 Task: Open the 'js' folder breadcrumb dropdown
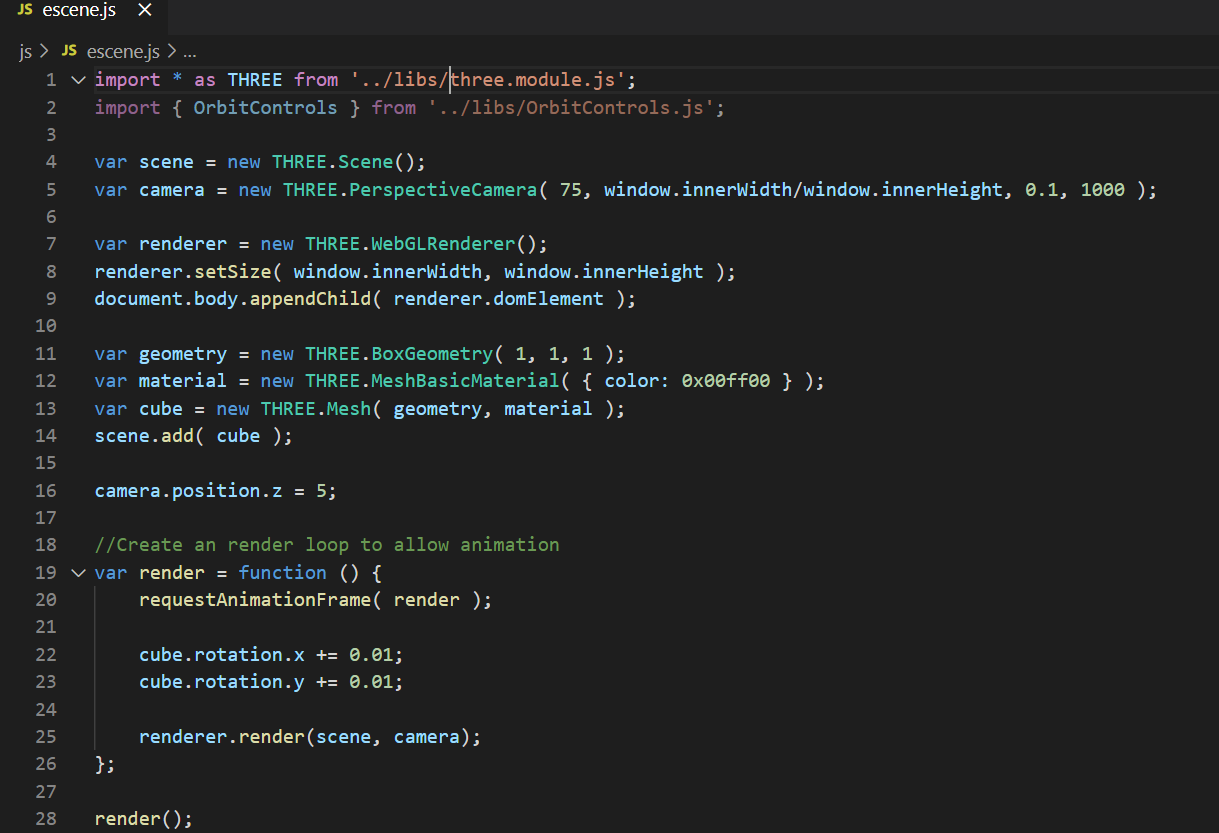25,51
